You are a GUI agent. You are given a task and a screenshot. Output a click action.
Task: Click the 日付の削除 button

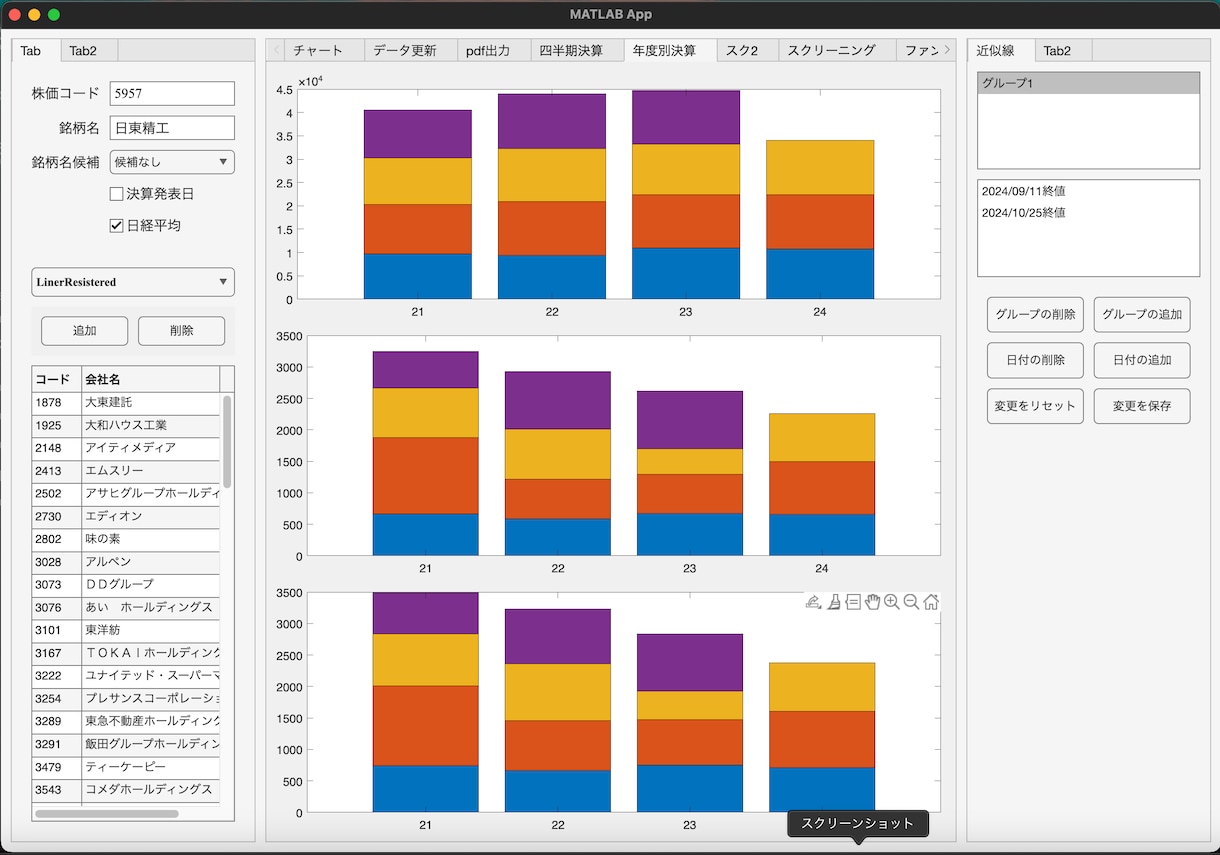tap(1035, 360)
